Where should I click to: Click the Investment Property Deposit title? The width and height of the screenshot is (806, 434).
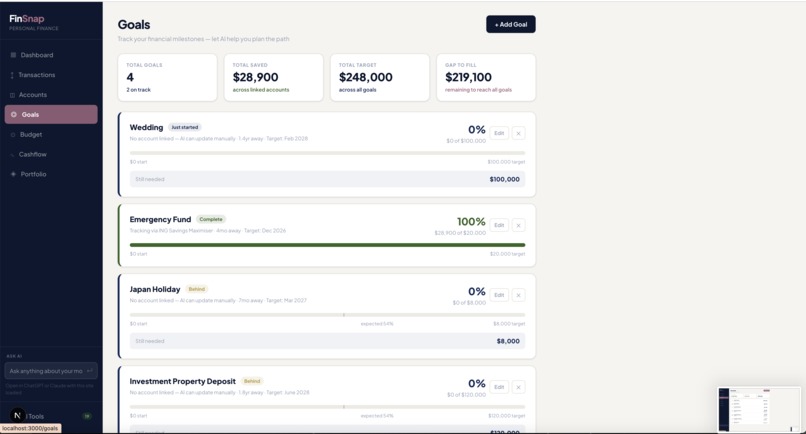(x=182, y=382)
